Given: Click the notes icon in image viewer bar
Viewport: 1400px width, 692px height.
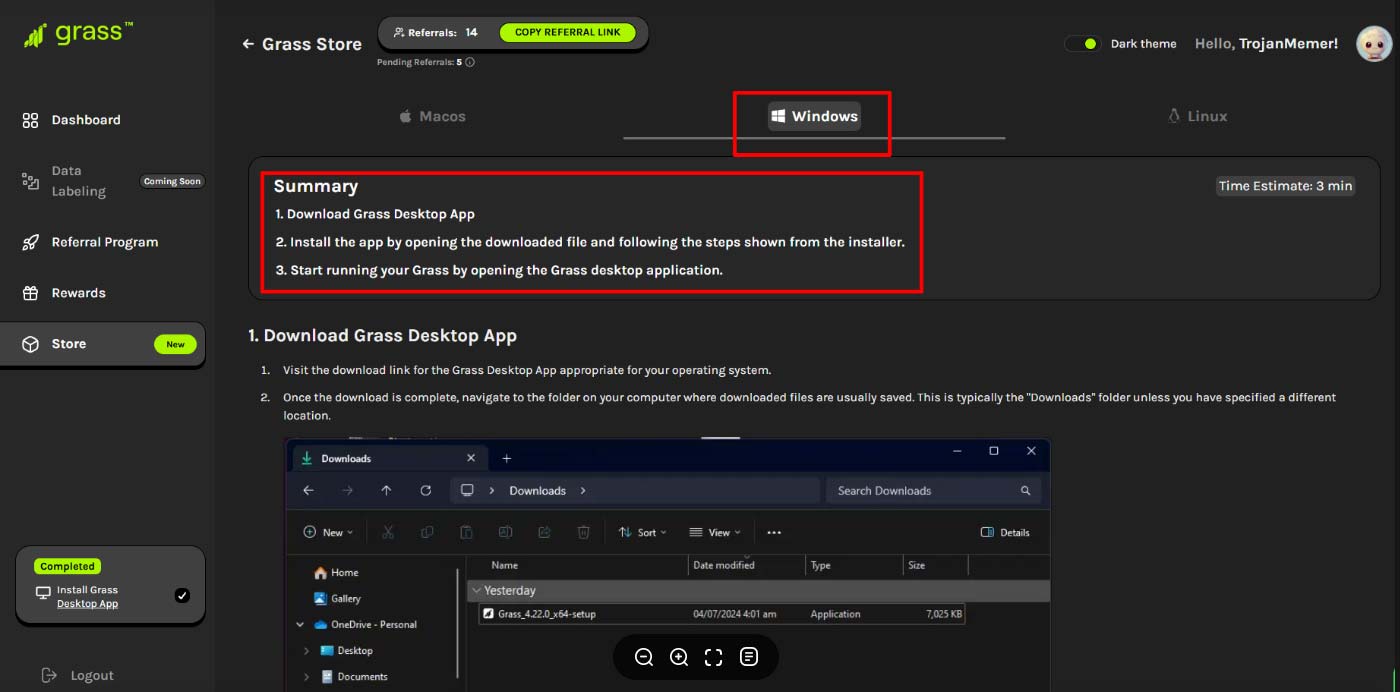Looking at the screenshot, I should pyautogui.click(x=749, y=657).
